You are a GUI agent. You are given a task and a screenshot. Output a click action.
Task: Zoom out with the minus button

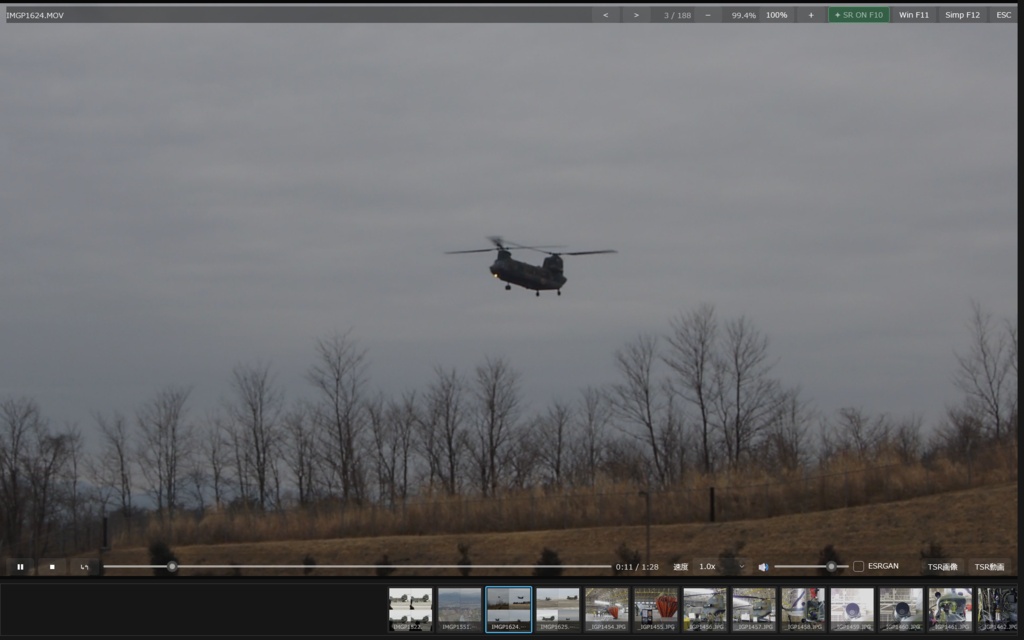coord(708,15)
